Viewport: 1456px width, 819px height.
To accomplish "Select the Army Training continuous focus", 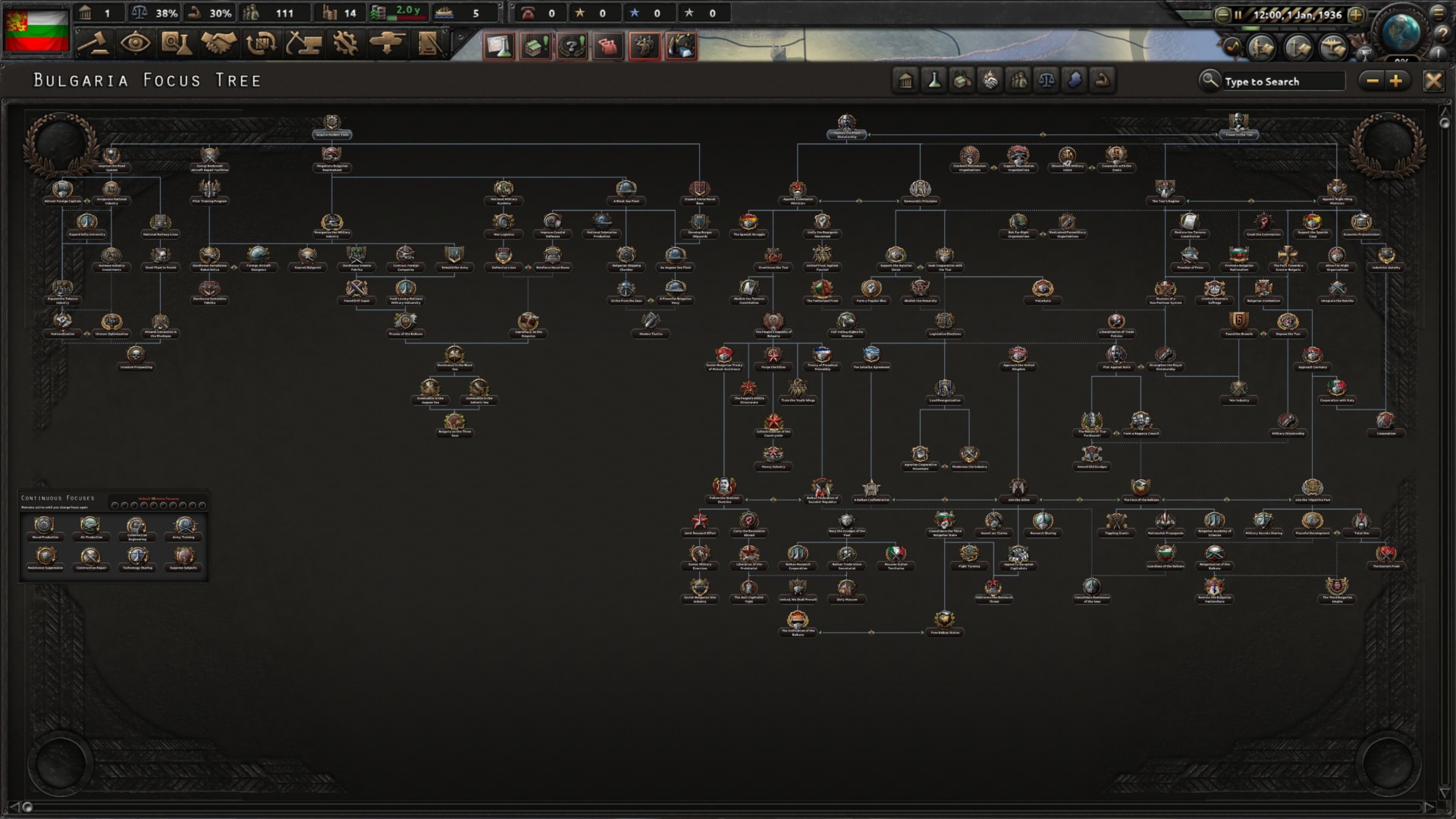I will (184, 526).
